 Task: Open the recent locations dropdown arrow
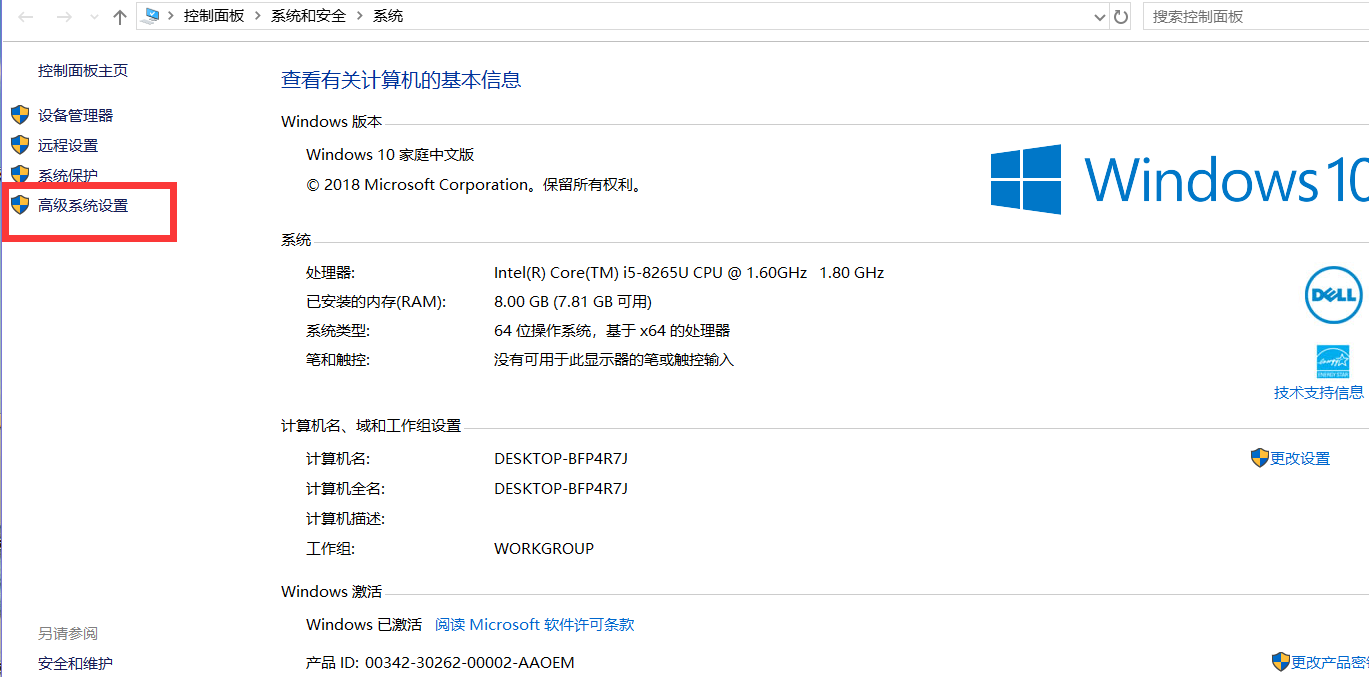(x=94, y=18)
